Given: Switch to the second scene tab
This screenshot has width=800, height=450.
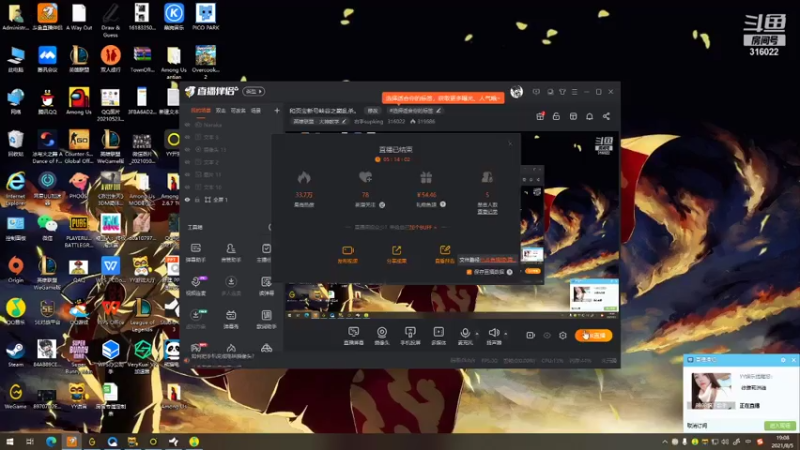Looking at the screenshot, I should tap(220, 110).
